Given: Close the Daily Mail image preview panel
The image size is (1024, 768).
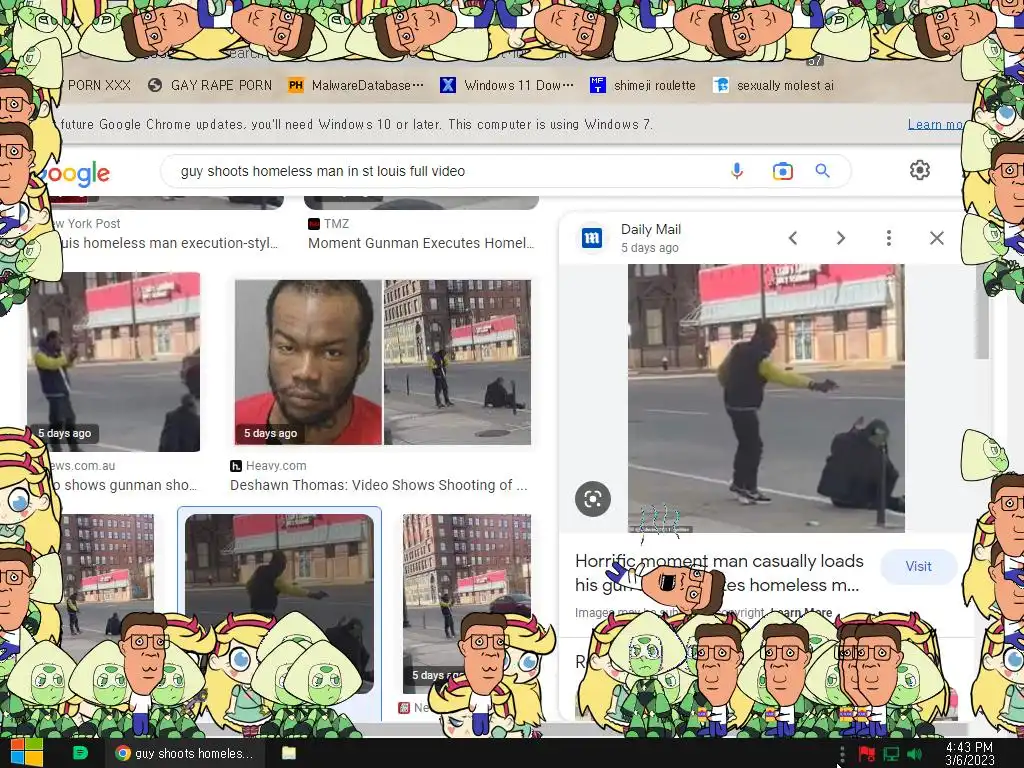Looking at the screenshot, I should click(936, 238).
